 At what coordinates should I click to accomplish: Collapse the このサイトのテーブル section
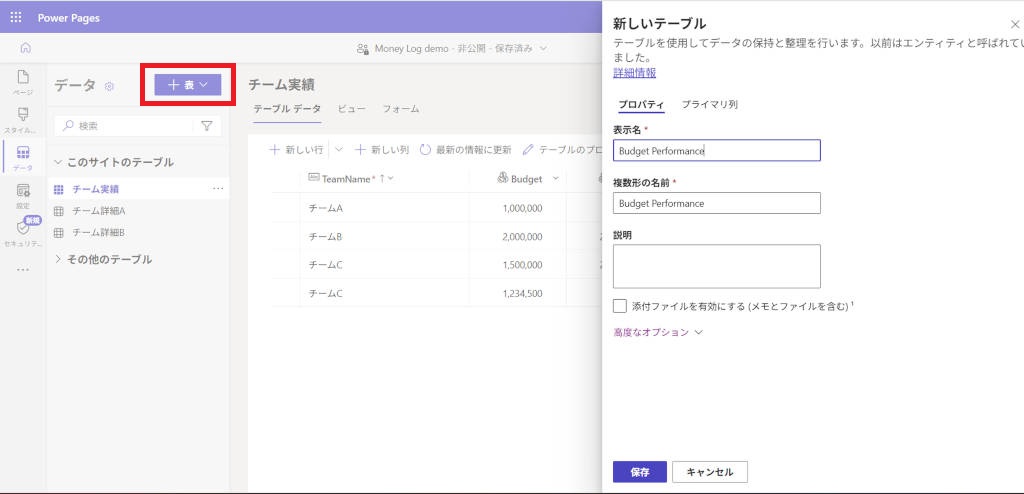(x=58, y=162)
